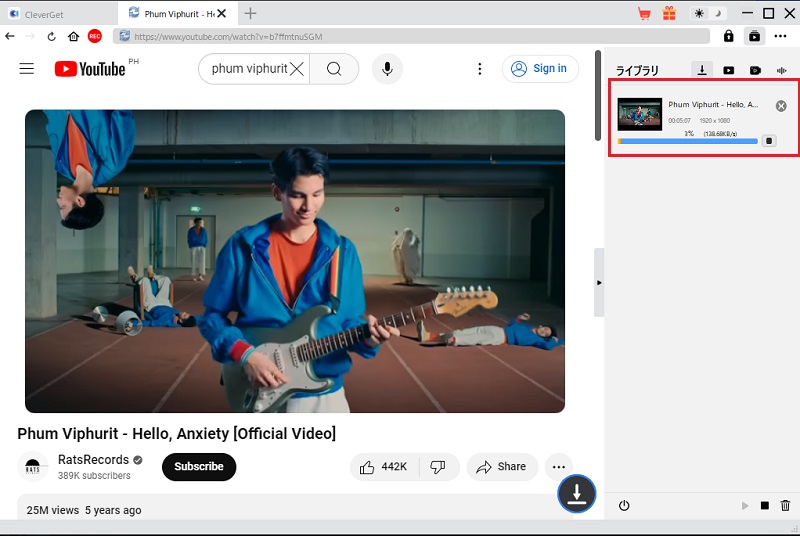Toggle light/dark theme switch
Viewport: 800px width, 536px height.
(708, 14)
